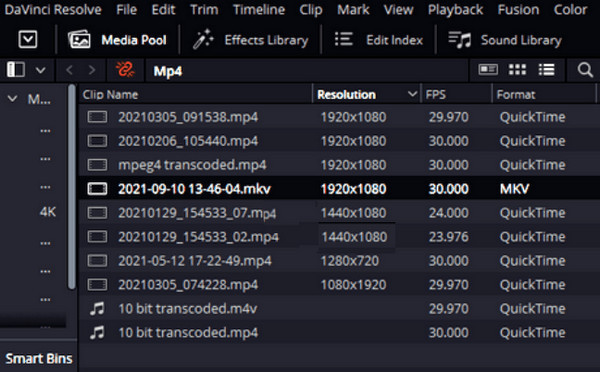Toggle the Media Pool panel
The height and width of the screenshot is (372, 600).
point(117,40)
